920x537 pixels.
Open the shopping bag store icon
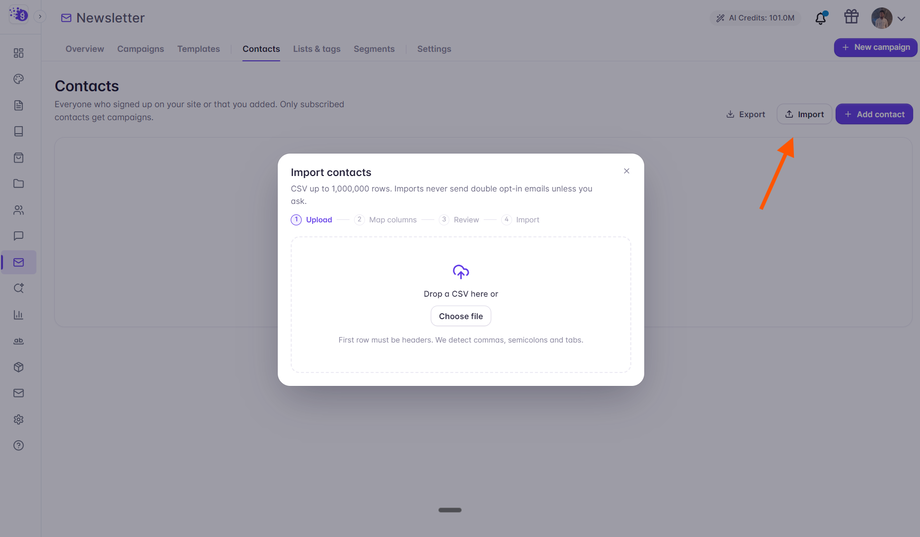point(19,157)
